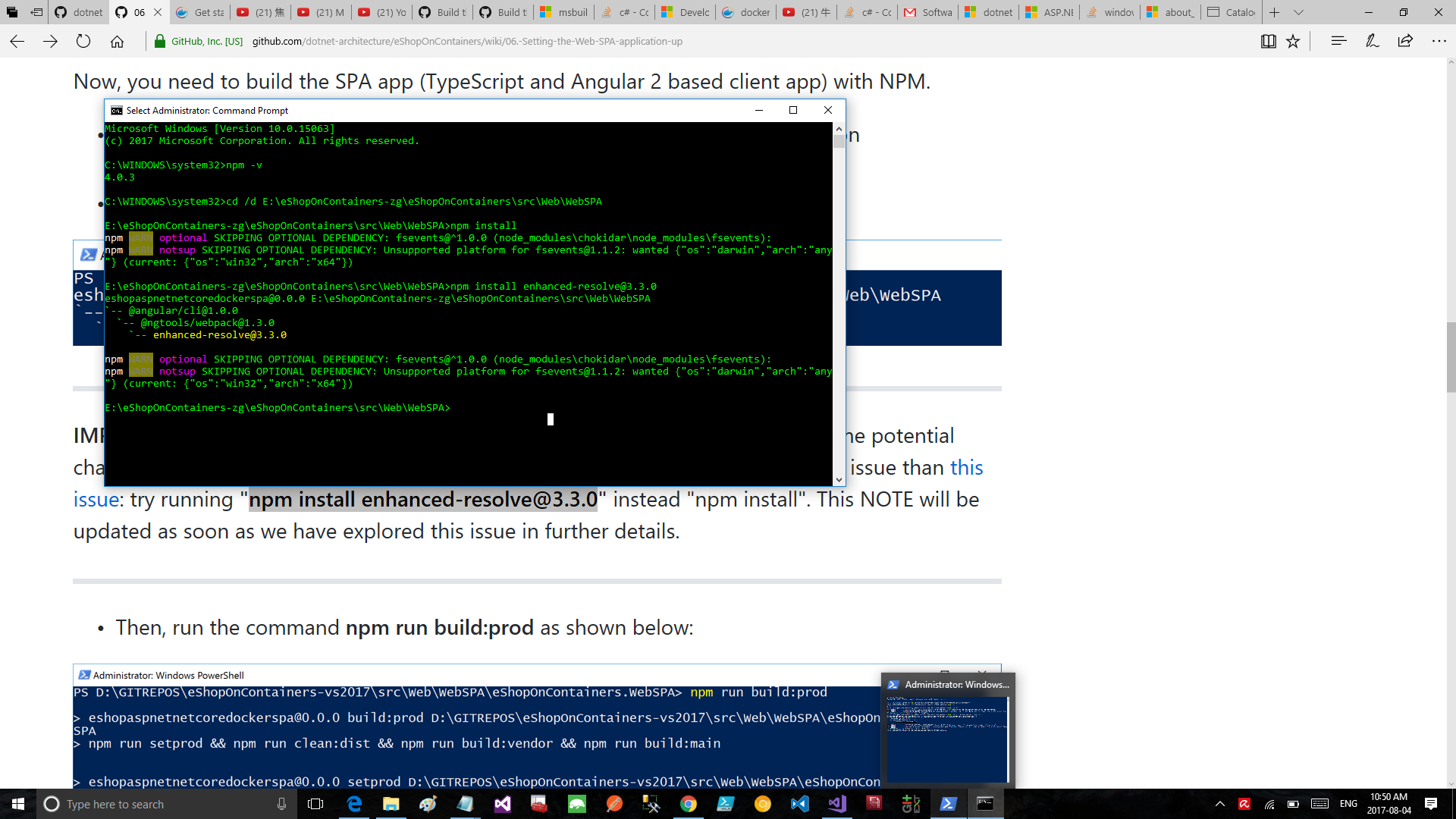Screen dimensions: 1456x819
Task: Toggle the microphone in the search box
Action: [280, 804]
